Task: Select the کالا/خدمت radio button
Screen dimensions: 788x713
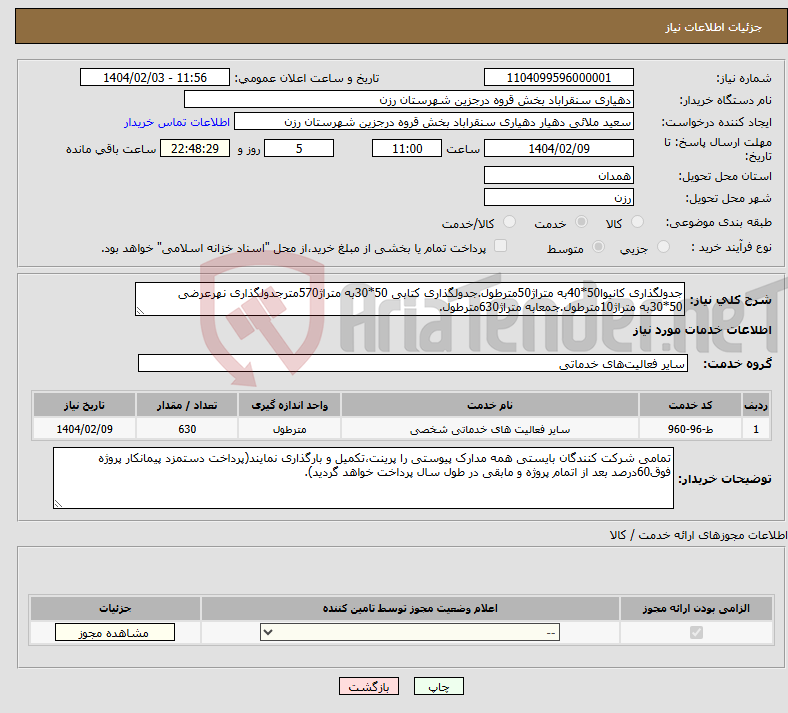Action: click(510, 222)
